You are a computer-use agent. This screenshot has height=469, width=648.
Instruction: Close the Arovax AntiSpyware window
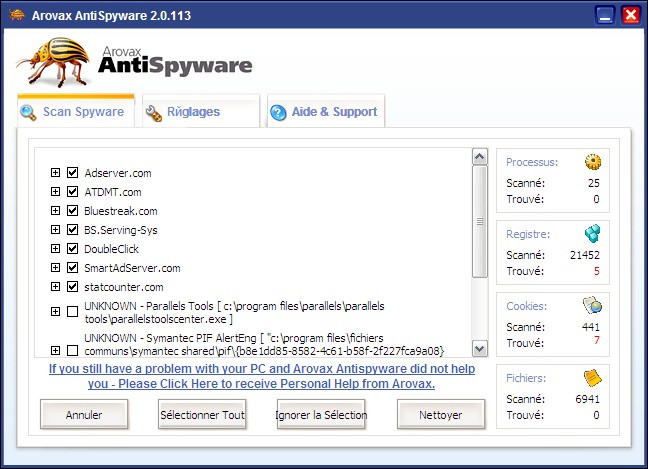tap(631, 15)
